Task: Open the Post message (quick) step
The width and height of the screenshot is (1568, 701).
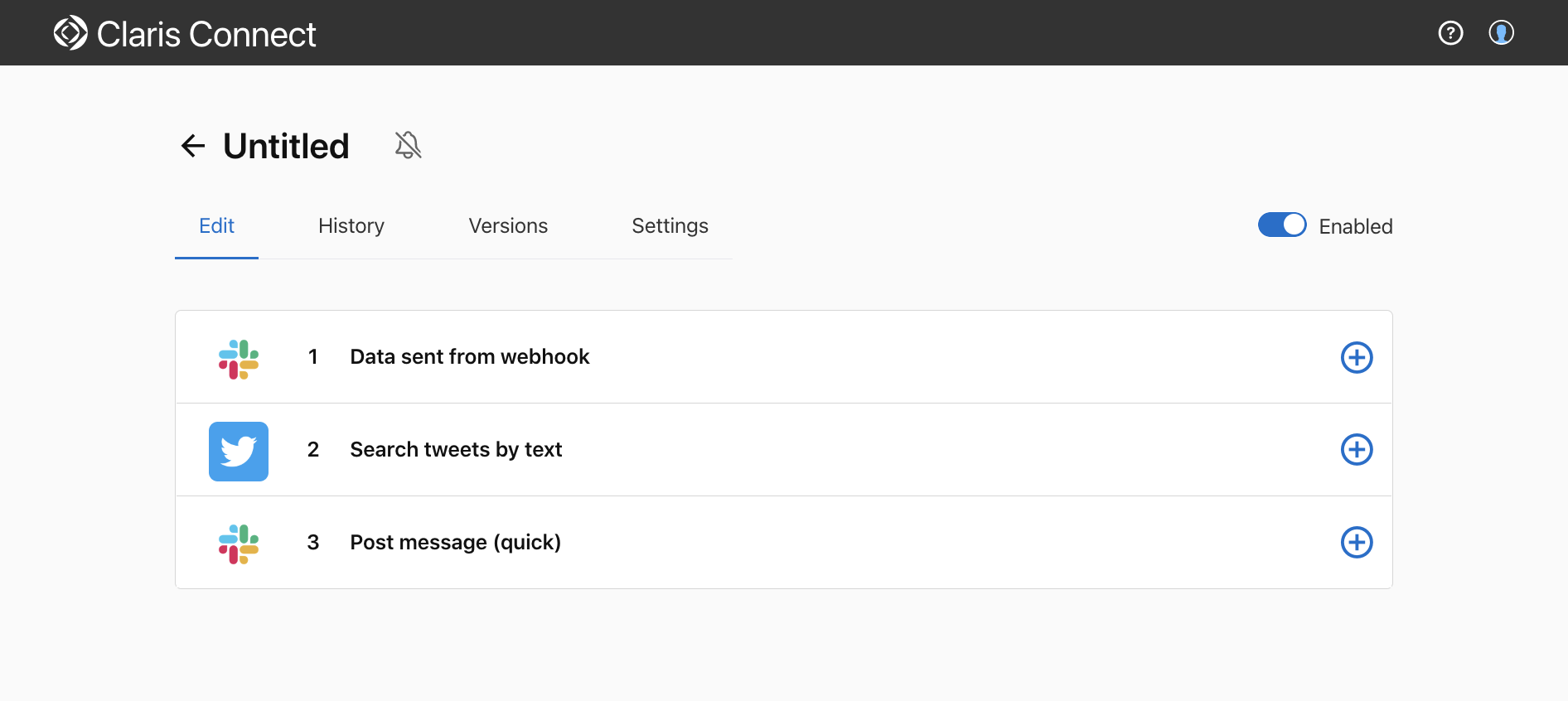Action: click(455, 543)
